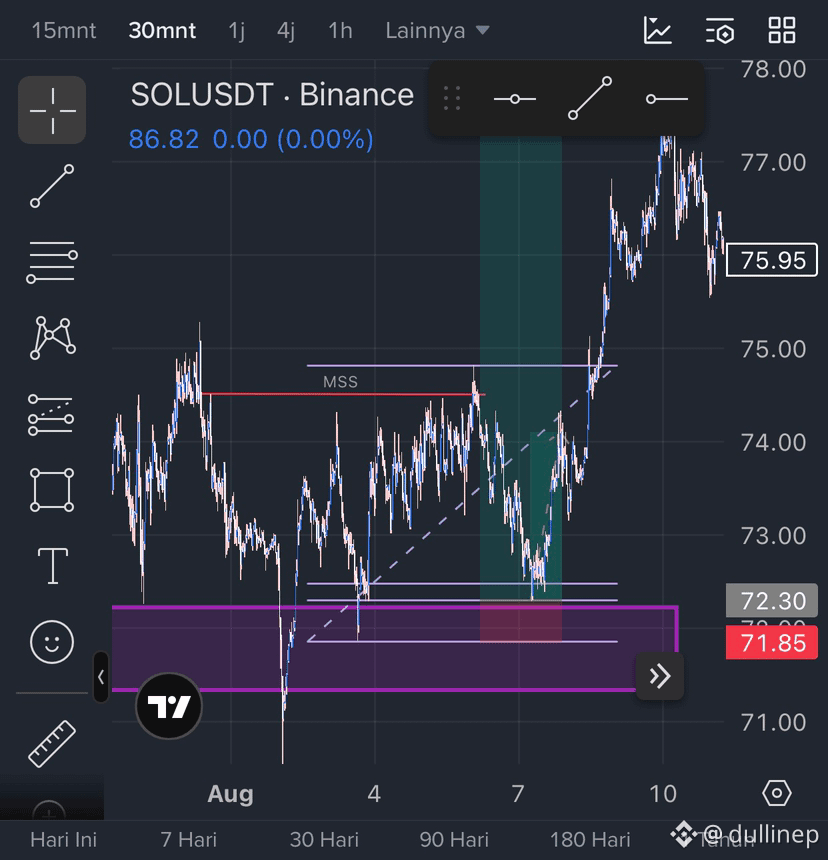
Task: Switch to the 1j timeframe
Action: click(x=236, y=30)
